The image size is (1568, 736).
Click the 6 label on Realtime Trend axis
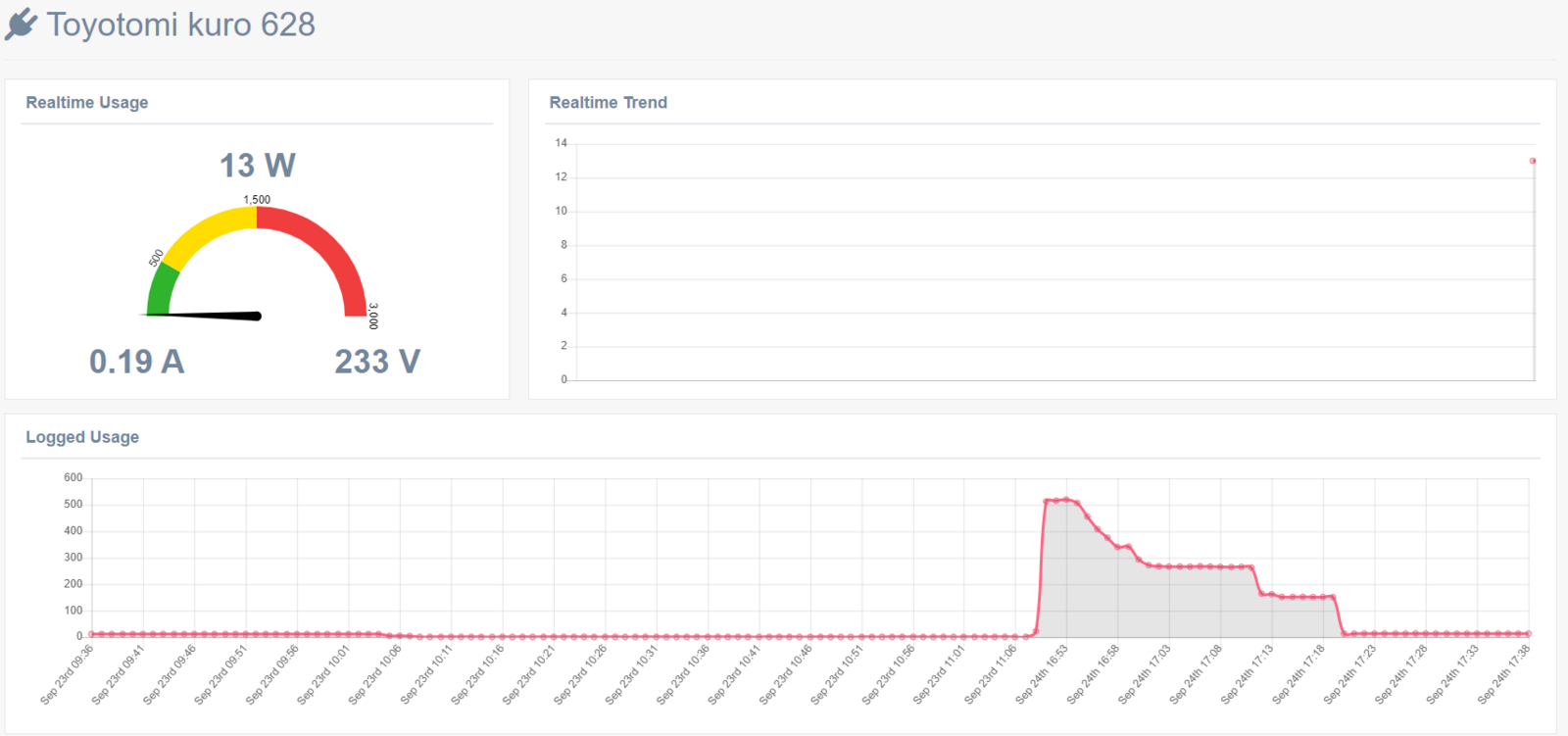563,278
